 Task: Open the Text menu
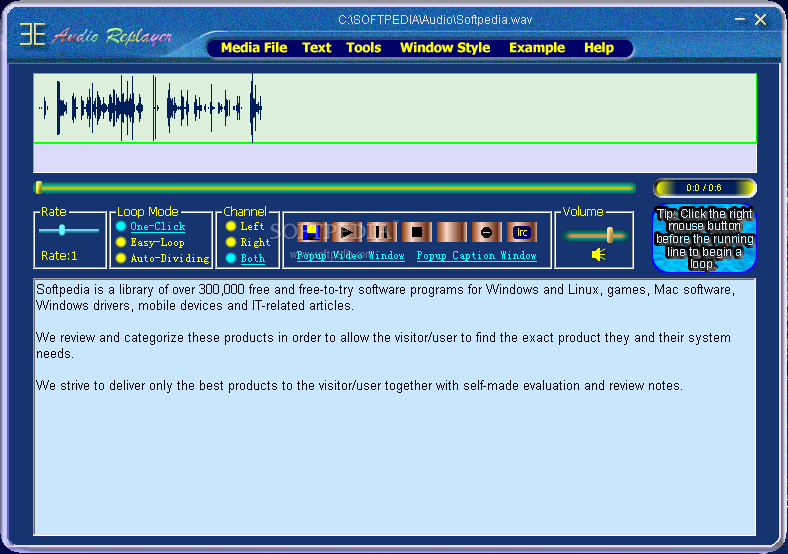[317, 48]
